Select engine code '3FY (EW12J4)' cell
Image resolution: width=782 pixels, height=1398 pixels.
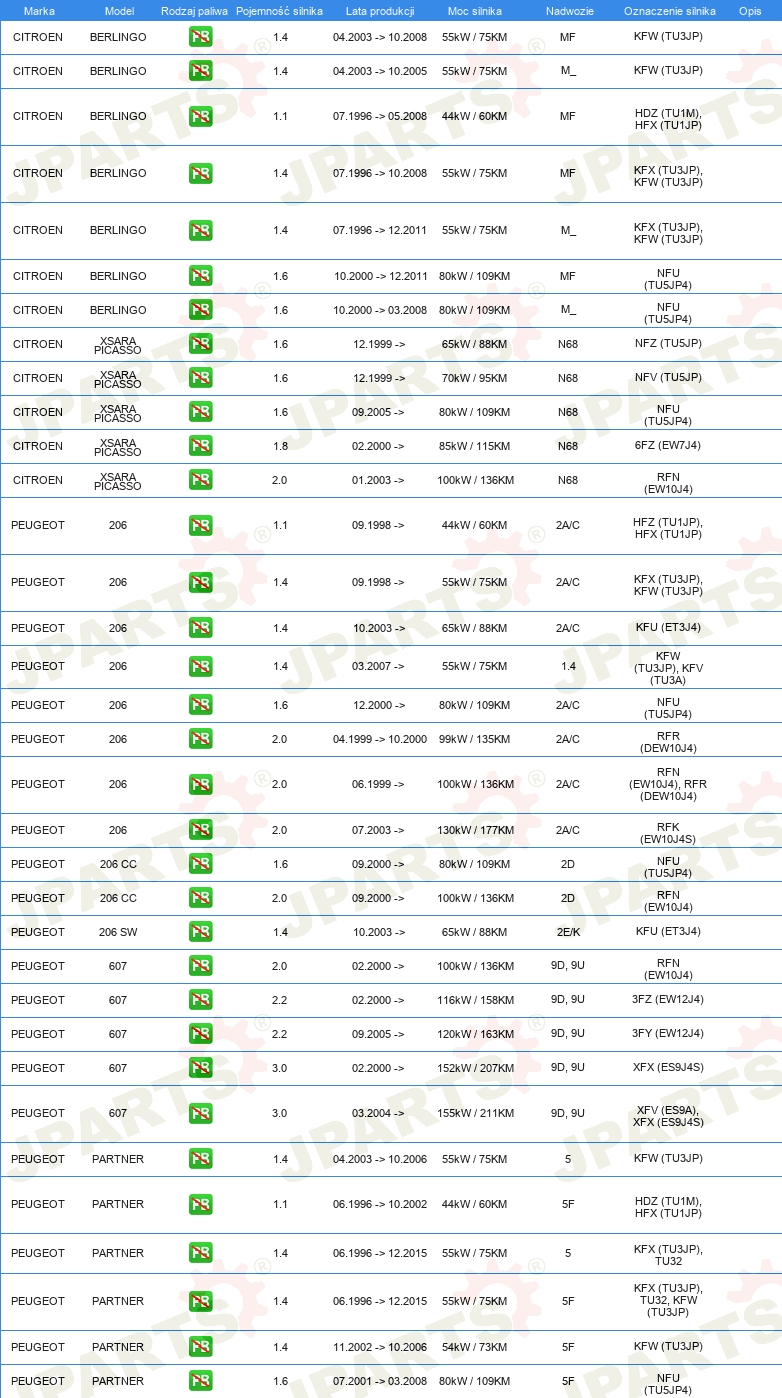668,1034
